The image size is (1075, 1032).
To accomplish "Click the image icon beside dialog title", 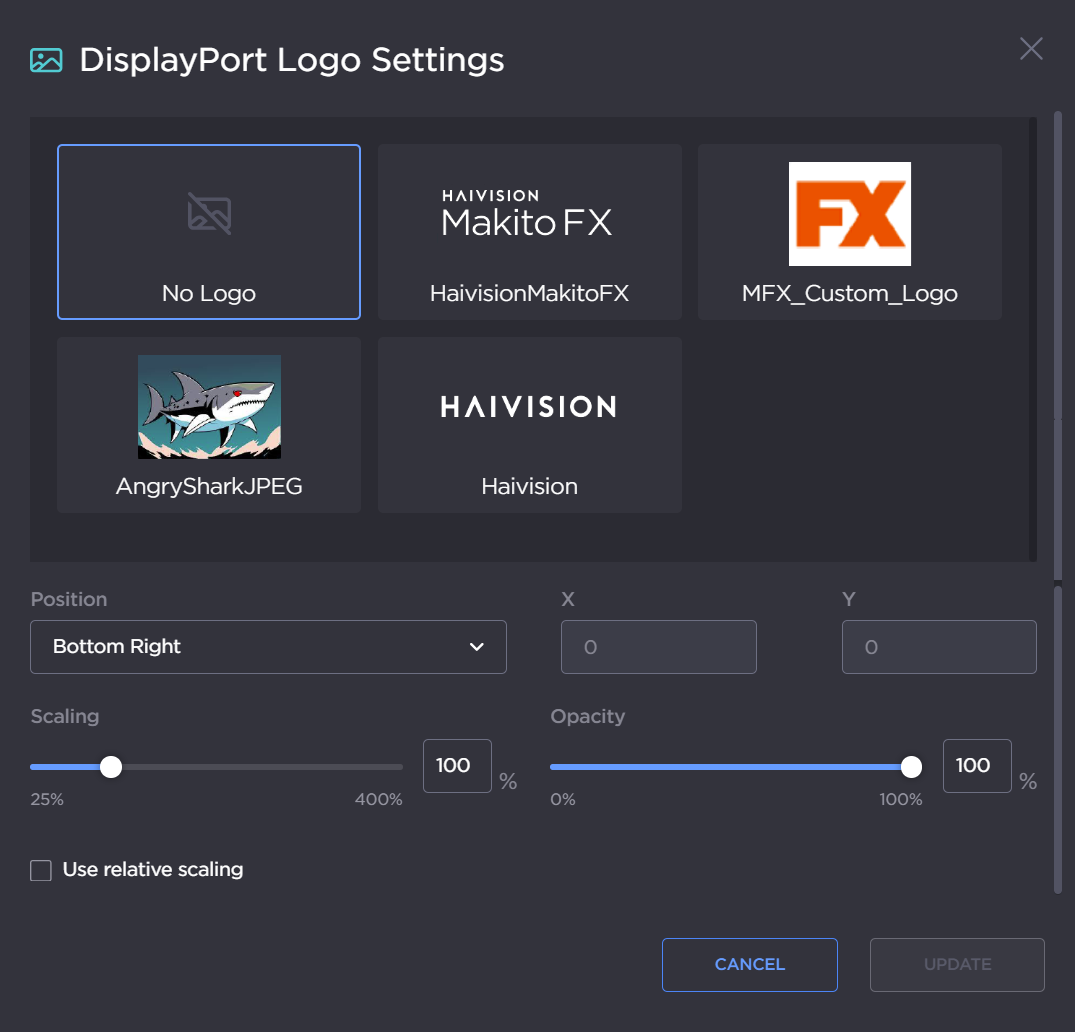I will pos(46,60).
